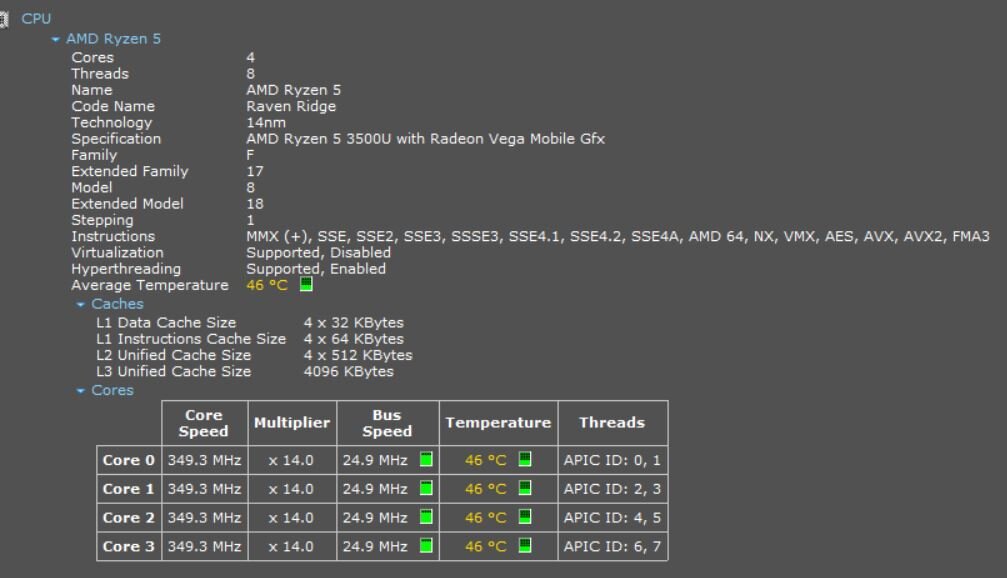Click Core 3 bus speed green indicator
Viewport: 1007px width, 578px height.
point(426,546)
